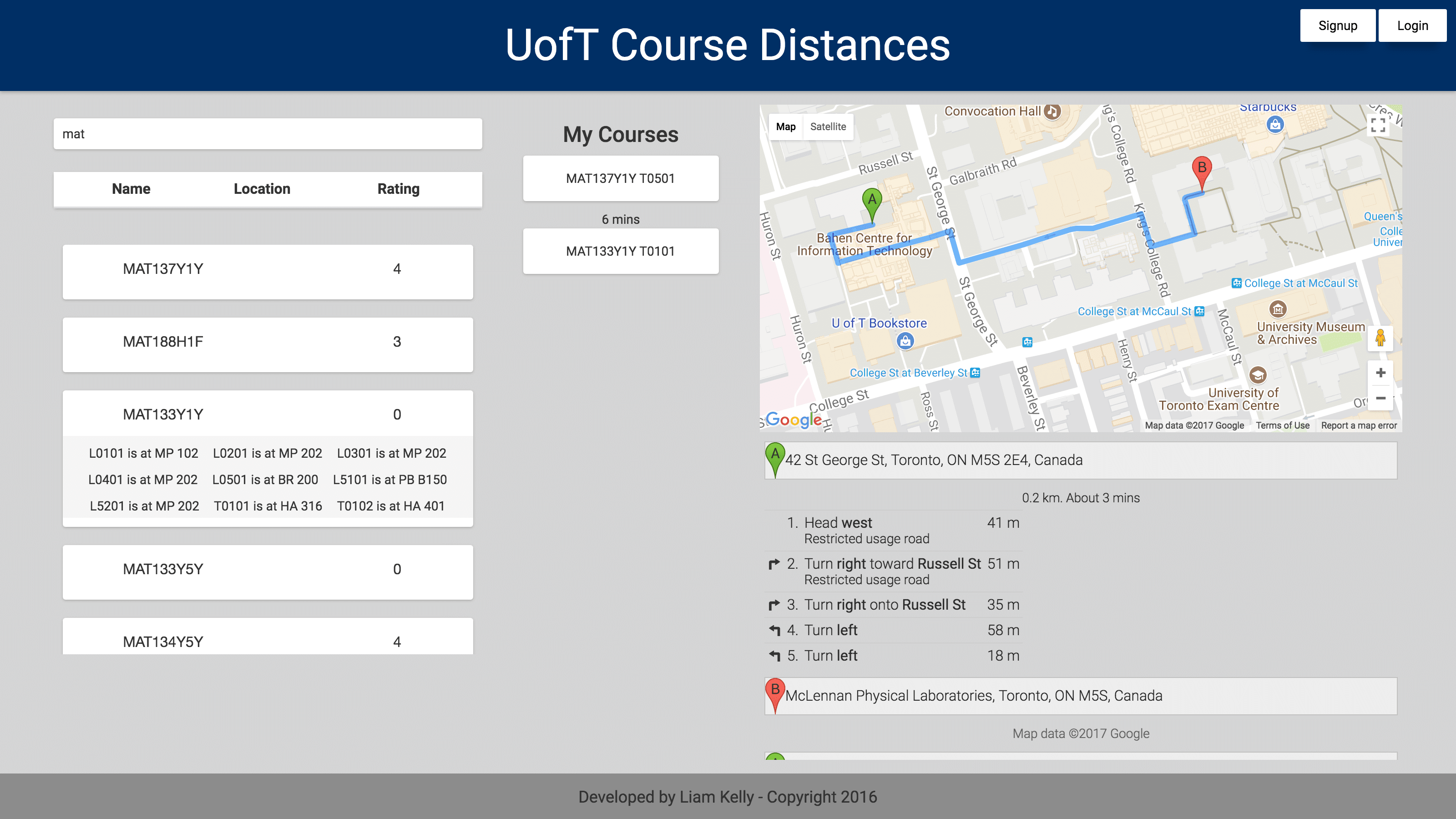1456x819 pixels.
Task: Click the Login button
Action: coord(1412,25)
